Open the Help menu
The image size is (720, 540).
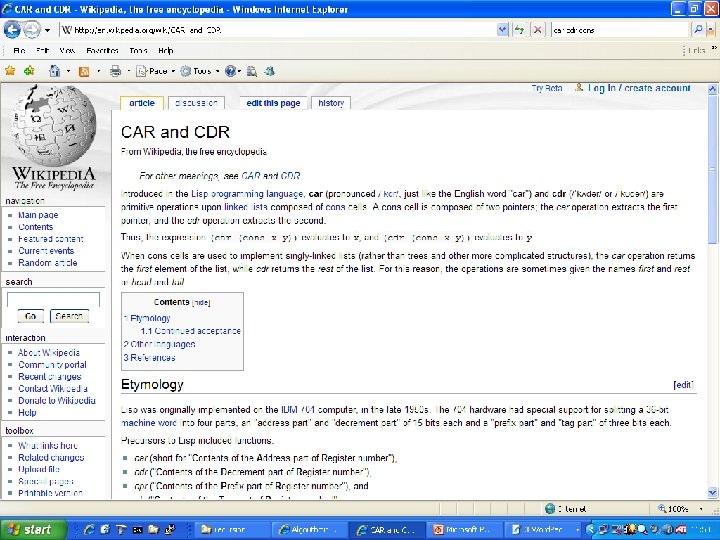166,51
